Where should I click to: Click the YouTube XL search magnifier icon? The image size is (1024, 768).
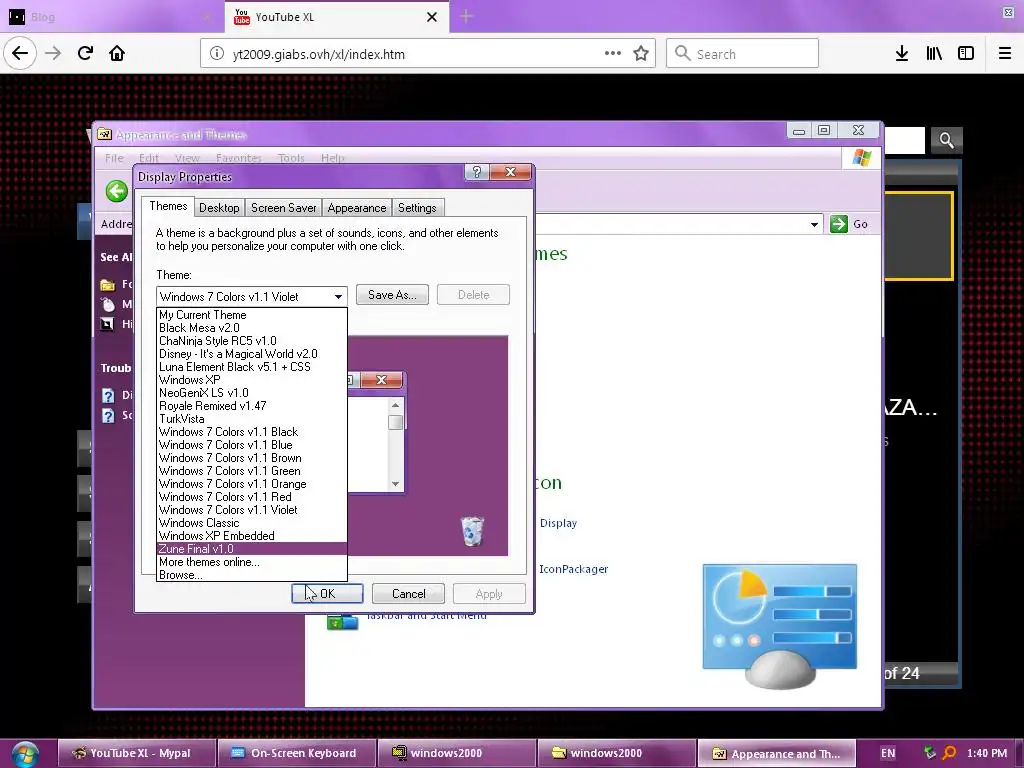pyautogui.click(x=946, y=140)
